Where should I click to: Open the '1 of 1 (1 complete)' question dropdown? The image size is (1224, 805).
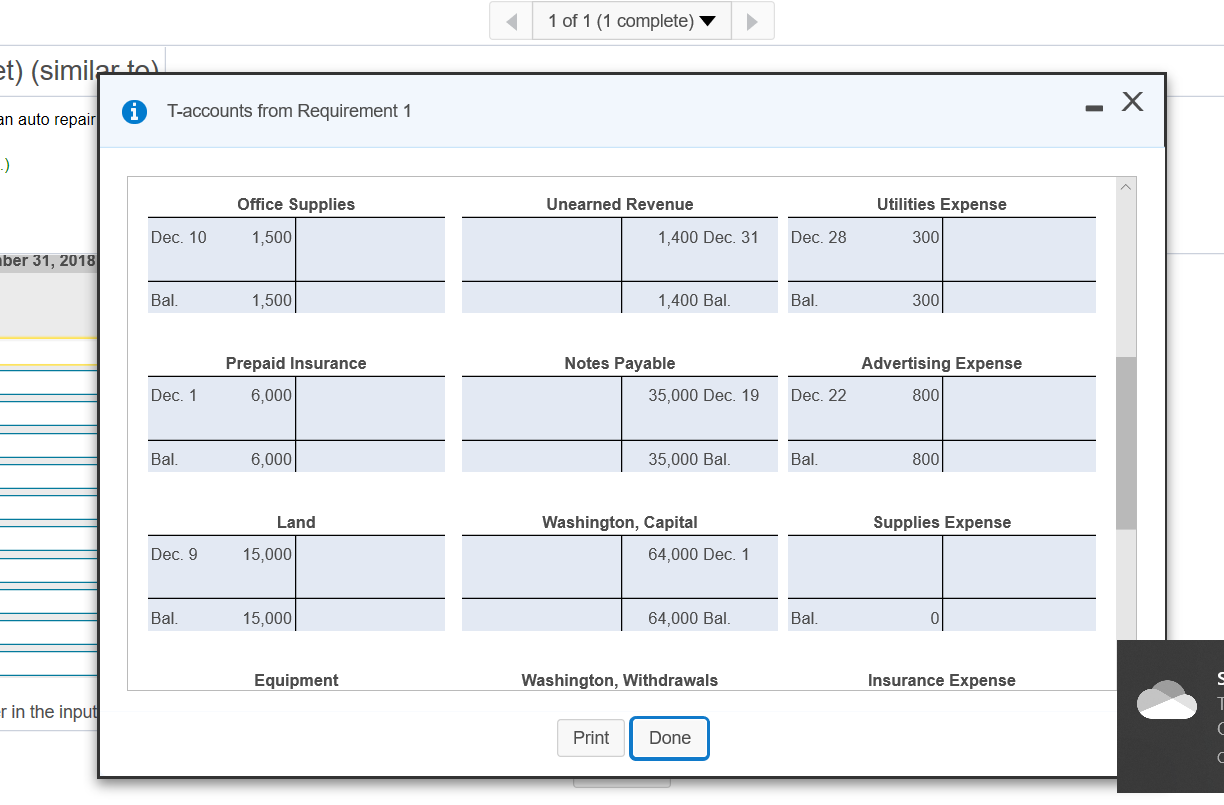631,20
